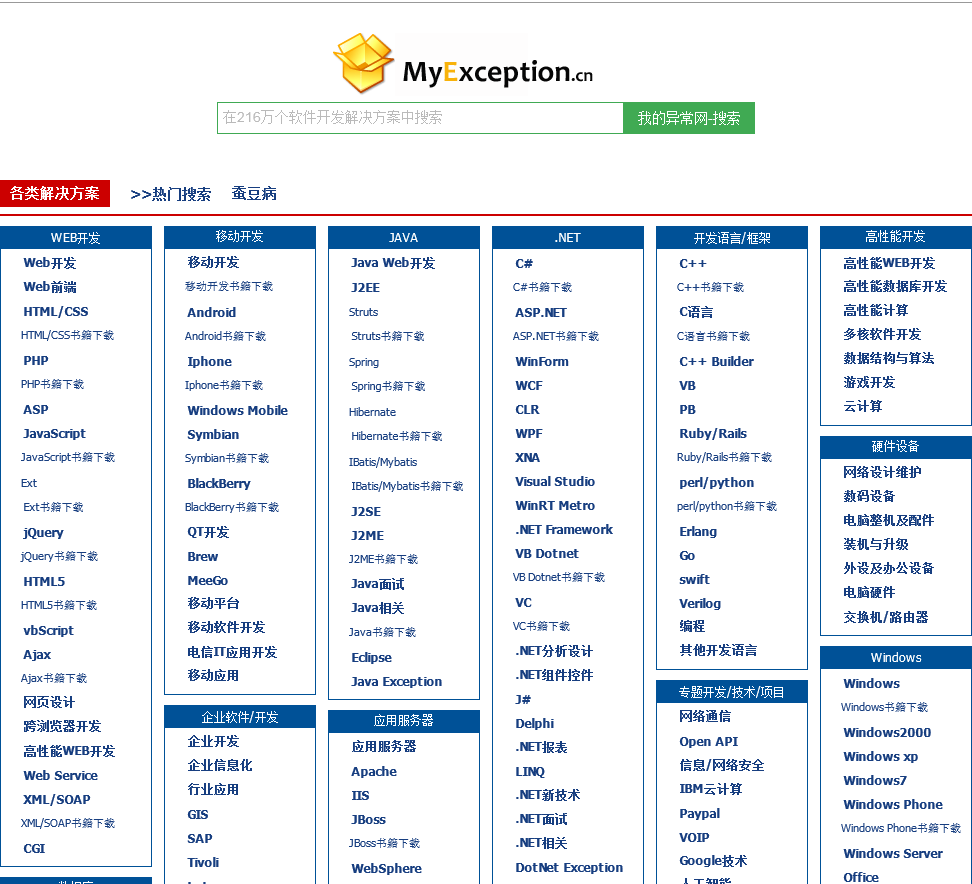
Task: Visit the PHP section link
Action: pyautogui.click(x=36, y=360)
